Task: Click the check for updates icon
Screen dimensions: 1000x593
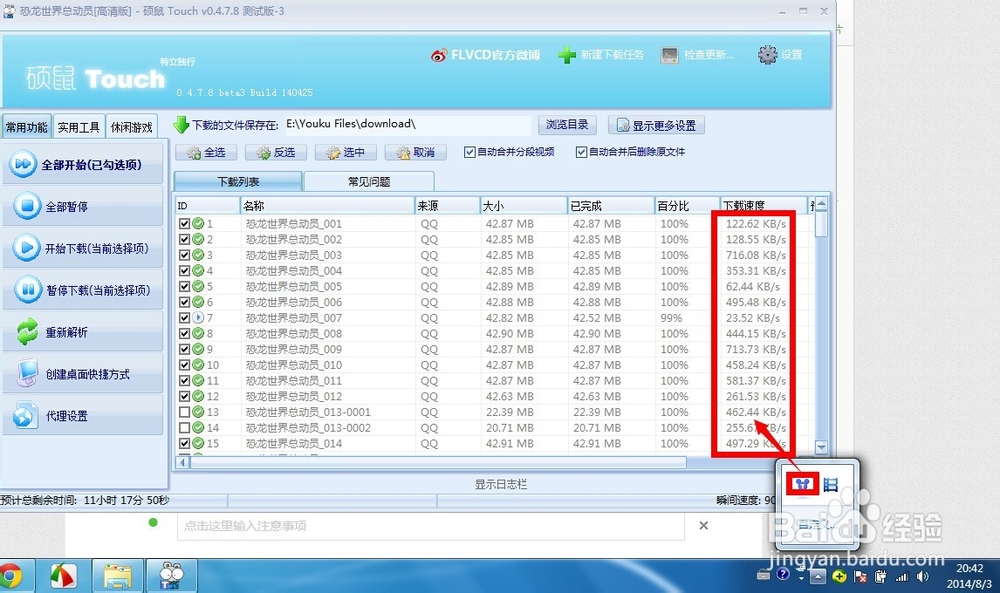Action: click(669, 55)
